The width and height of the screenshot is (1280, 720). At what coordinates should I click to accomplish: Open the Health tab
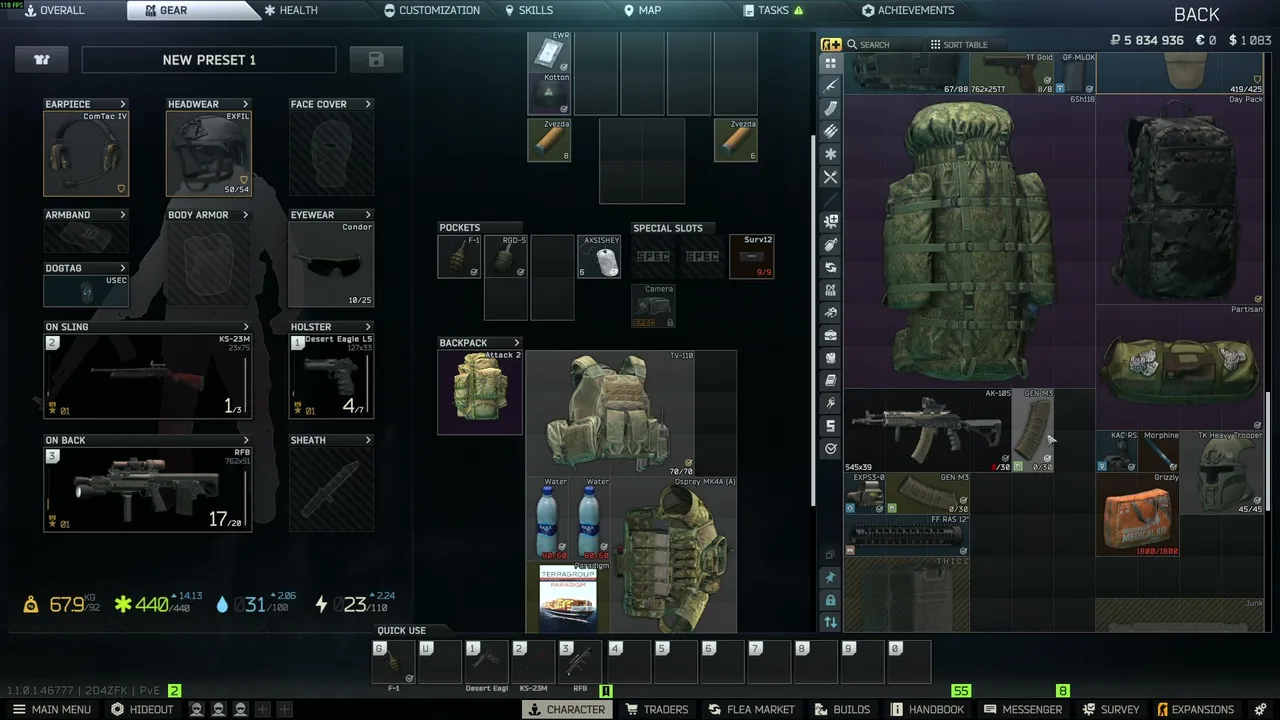click(x=291, y=11)
